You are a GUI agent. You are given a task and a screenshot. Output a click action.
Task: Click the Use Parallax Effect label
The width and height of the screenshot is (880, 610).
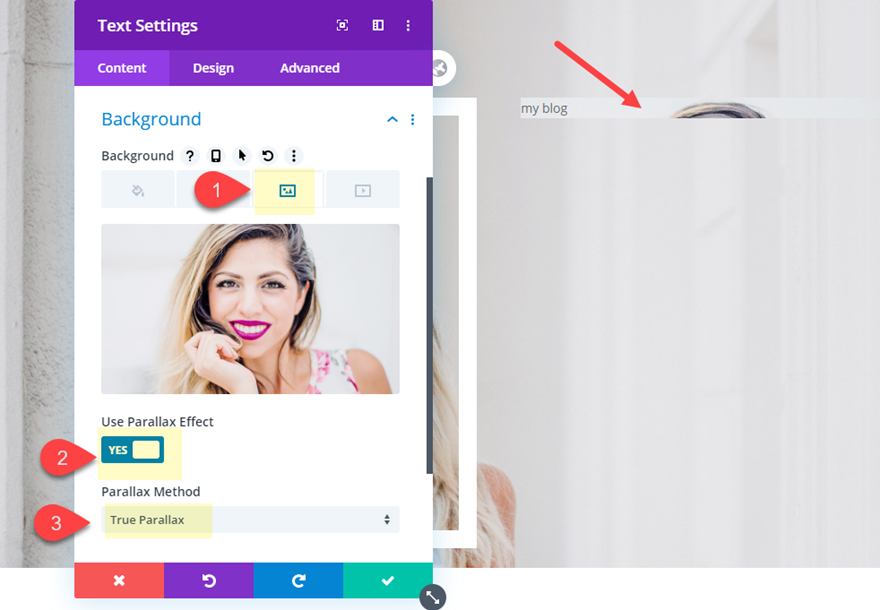coord(157,421)
